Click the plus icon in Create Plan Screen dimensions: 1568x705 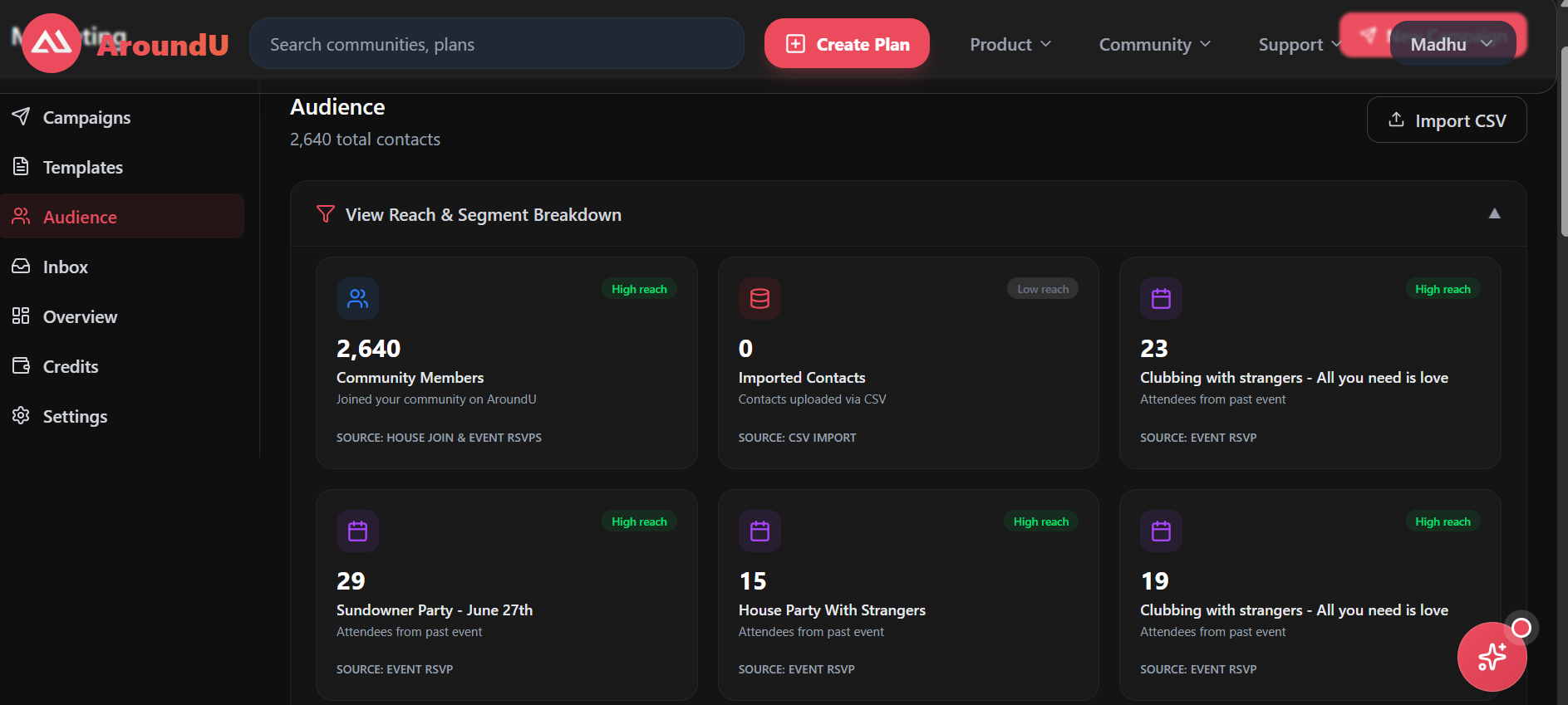pos(795,43)
